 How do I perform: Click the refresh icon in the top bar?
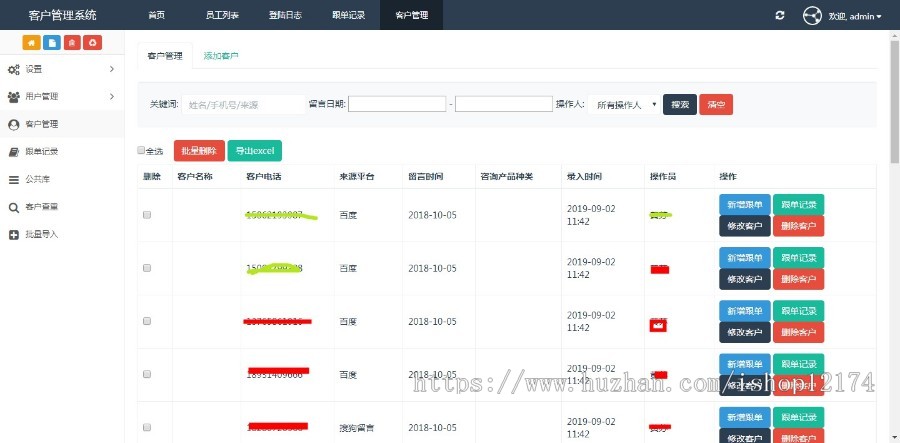(x=779, y=15)
